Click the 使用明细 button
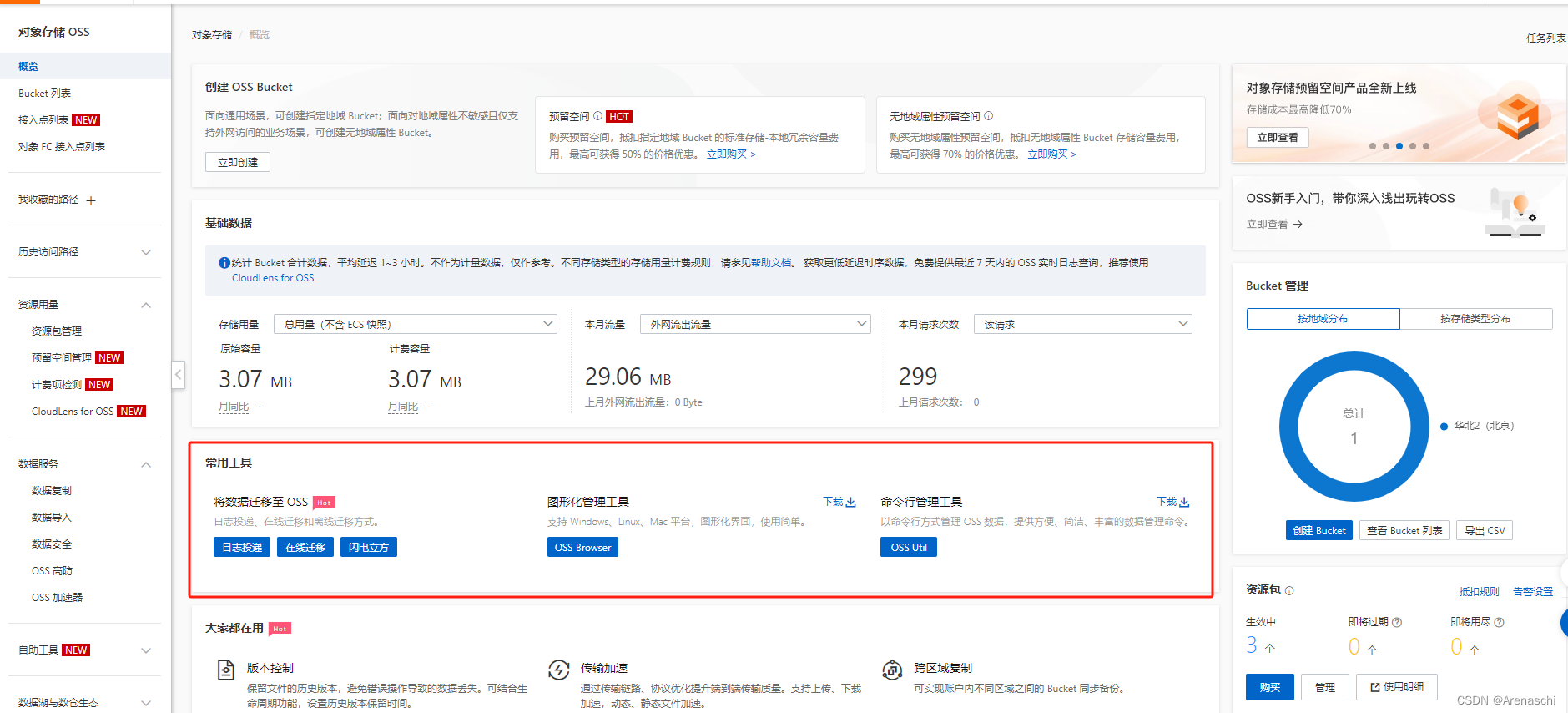This screenshot has height=713, width=1568. click(x=1397, y=687)
